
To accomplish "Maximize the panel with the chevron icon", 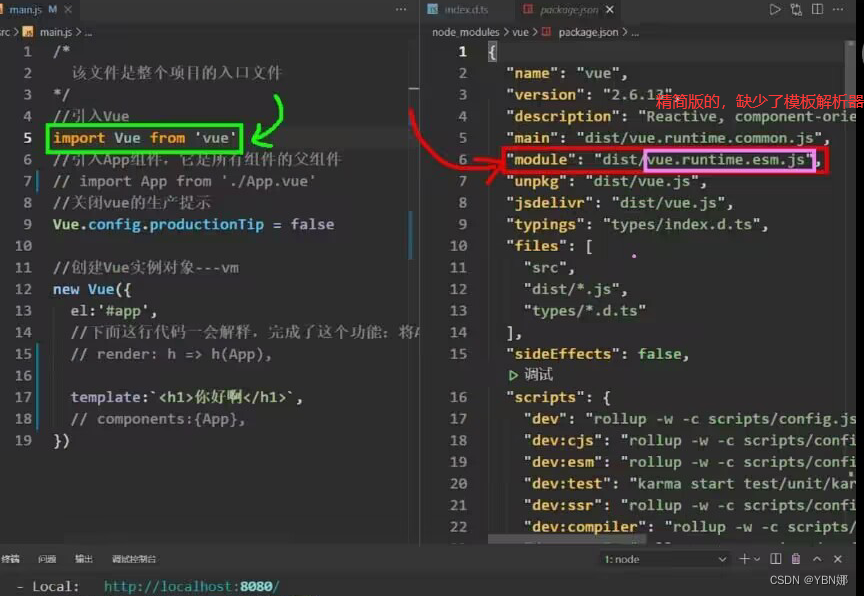I will point(817,559).
